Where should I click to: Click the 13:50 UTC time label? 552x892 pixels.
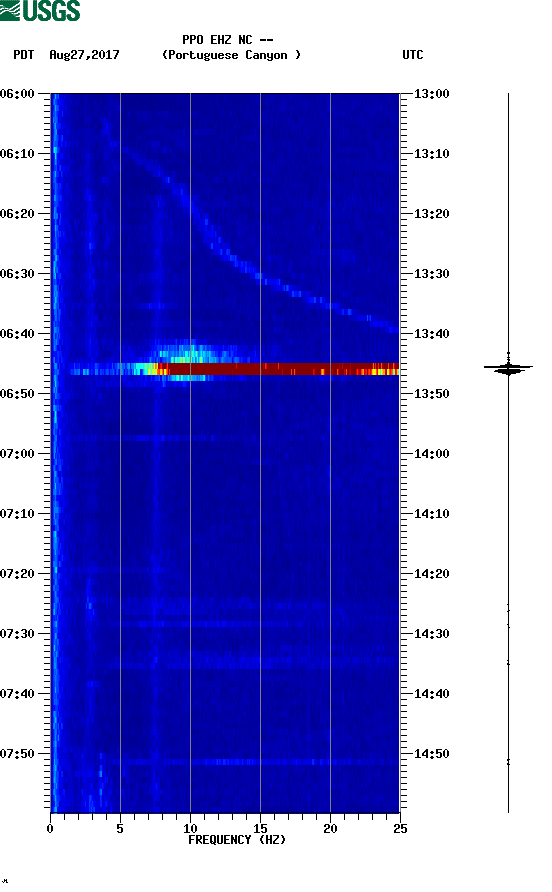[x=432, y=394]
